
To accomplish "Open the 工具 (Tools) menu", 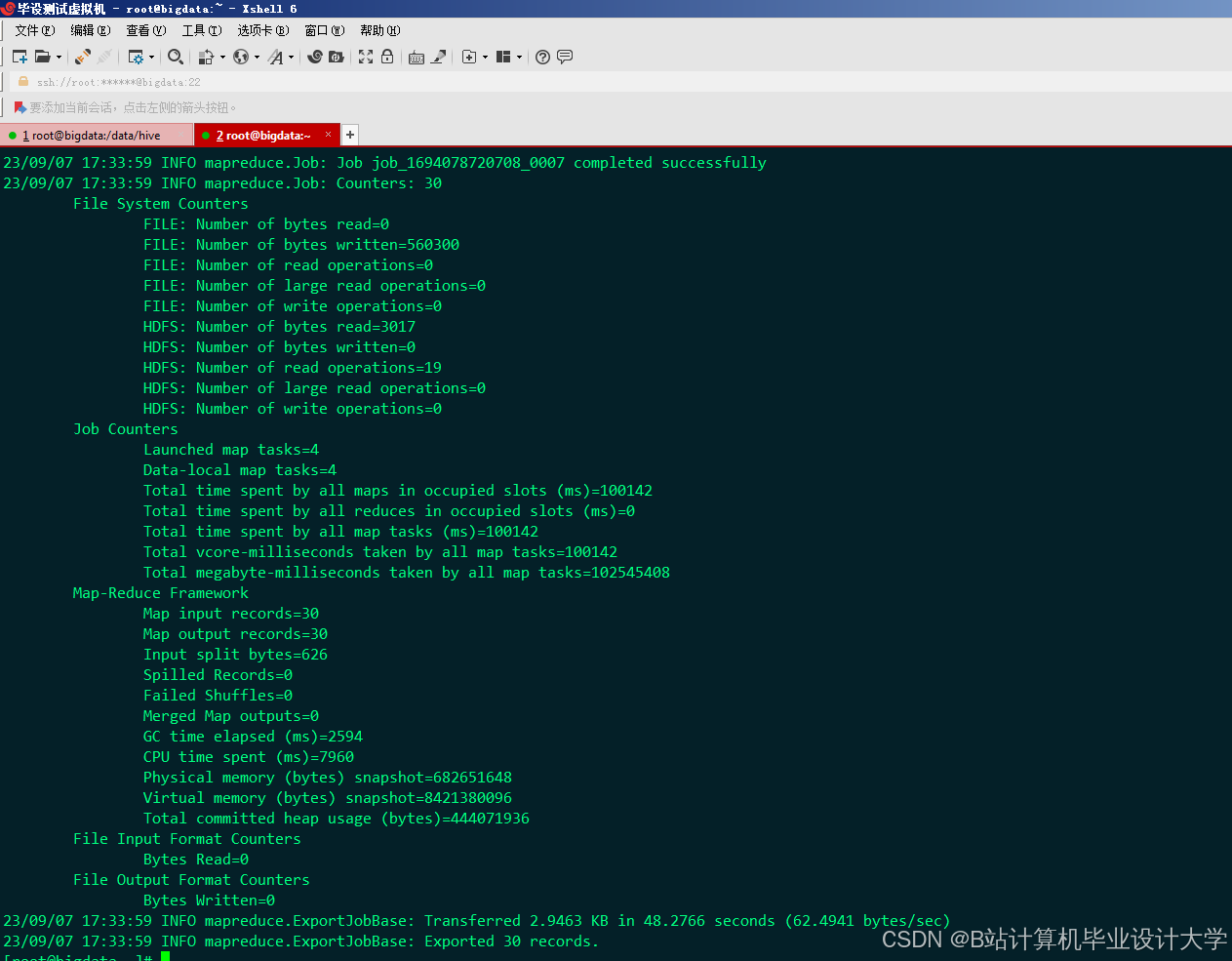I will (x=202, y=30).
